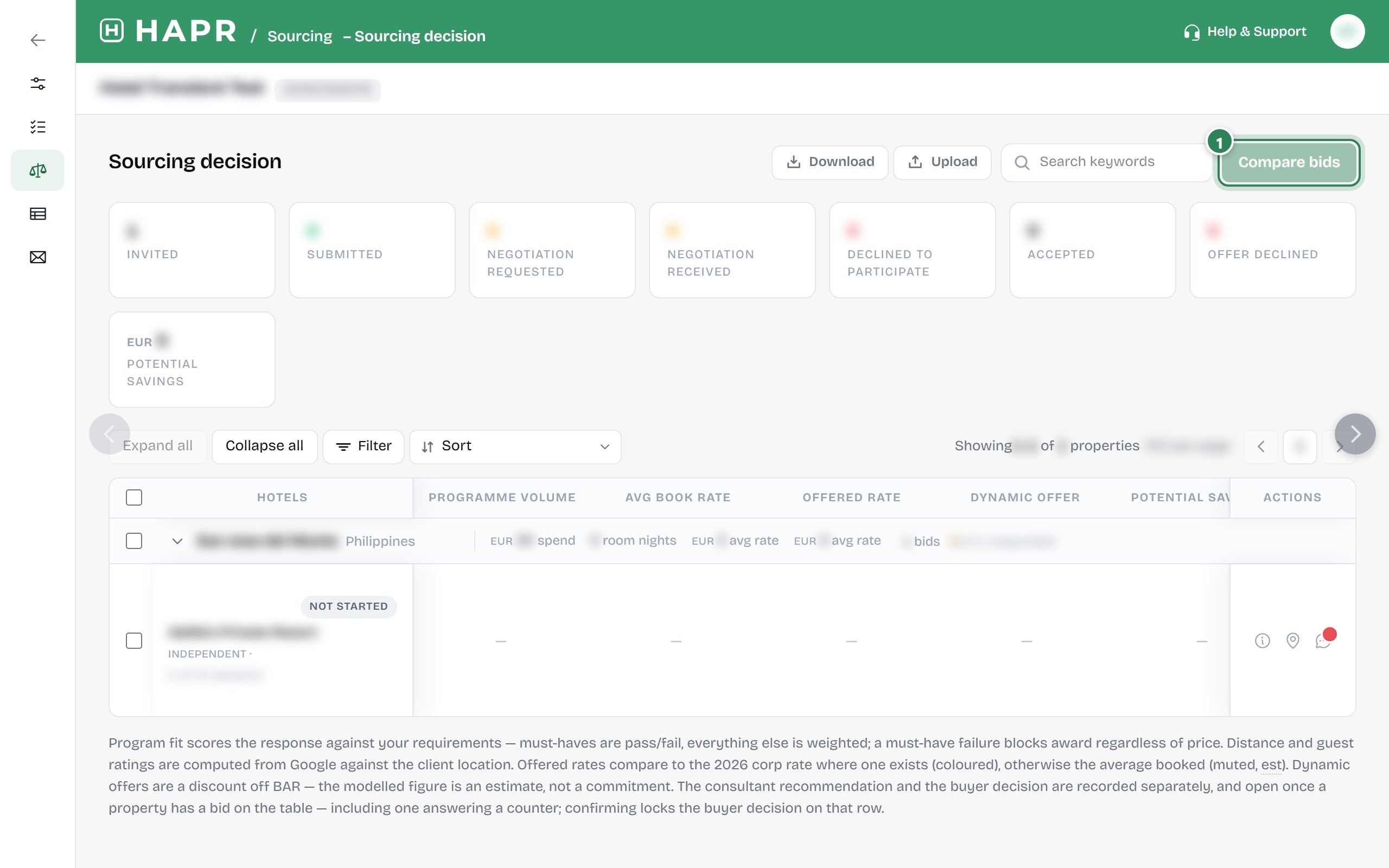This screenshot has width=1389, height=868.
Task: Open the Sort dropdown
Action: click(515, 446)
